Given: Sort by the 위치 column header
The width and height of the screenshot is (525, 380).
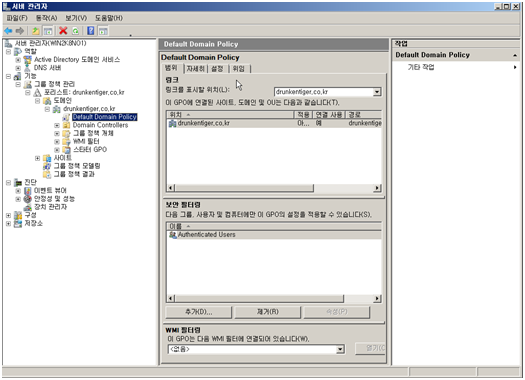Looking at the screenshot, I should pyautogui.click(x=230, y=115).
